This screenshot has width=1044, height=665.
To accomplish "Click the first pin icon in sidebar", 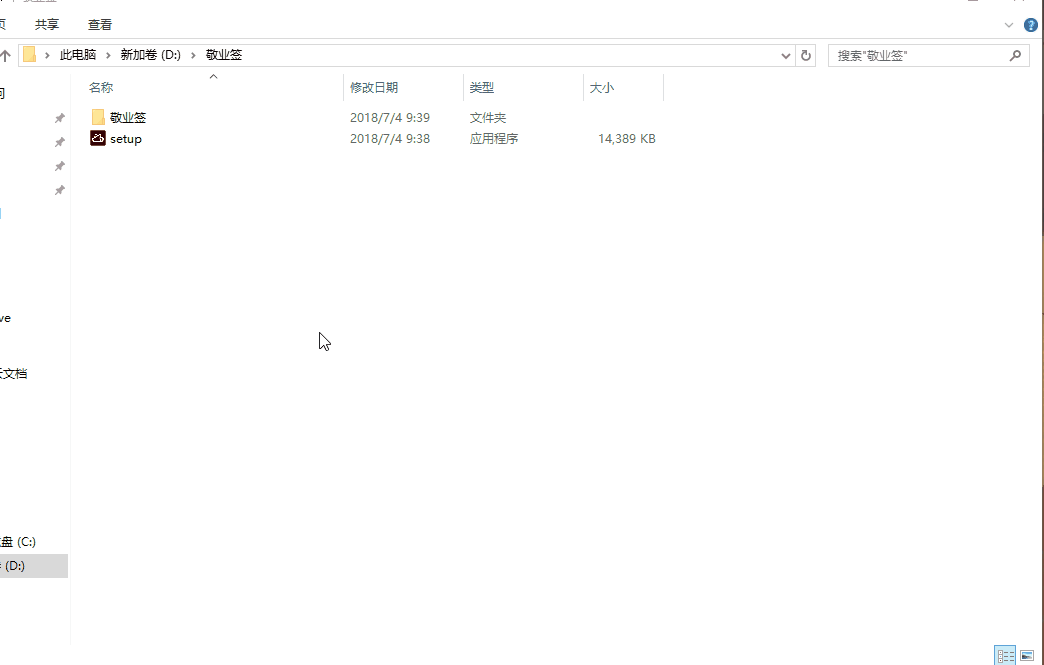I will pos(59,118).
